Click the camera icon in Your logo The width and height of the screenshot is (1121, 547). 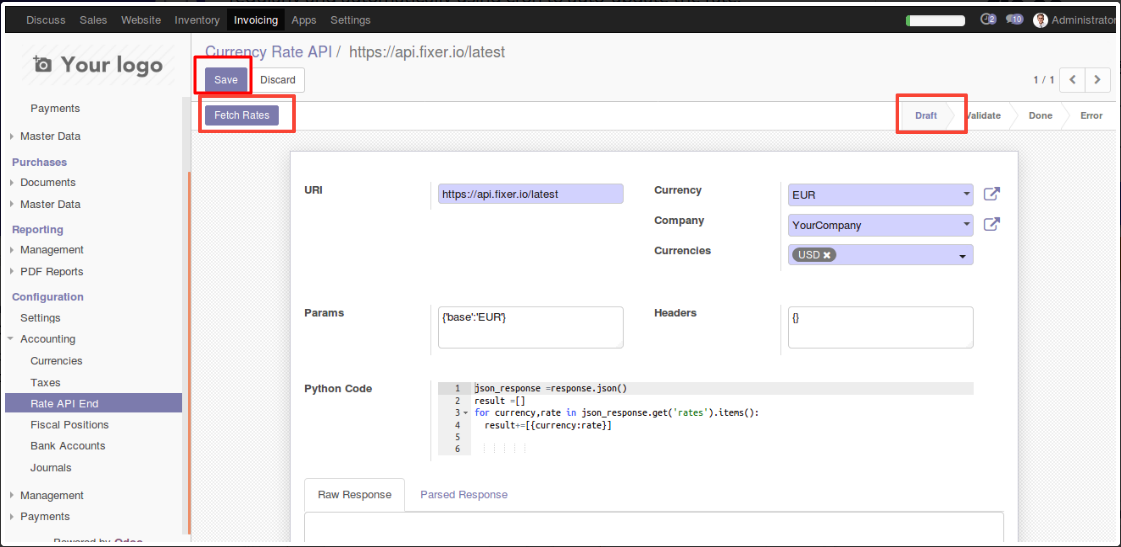coord(43,65)
